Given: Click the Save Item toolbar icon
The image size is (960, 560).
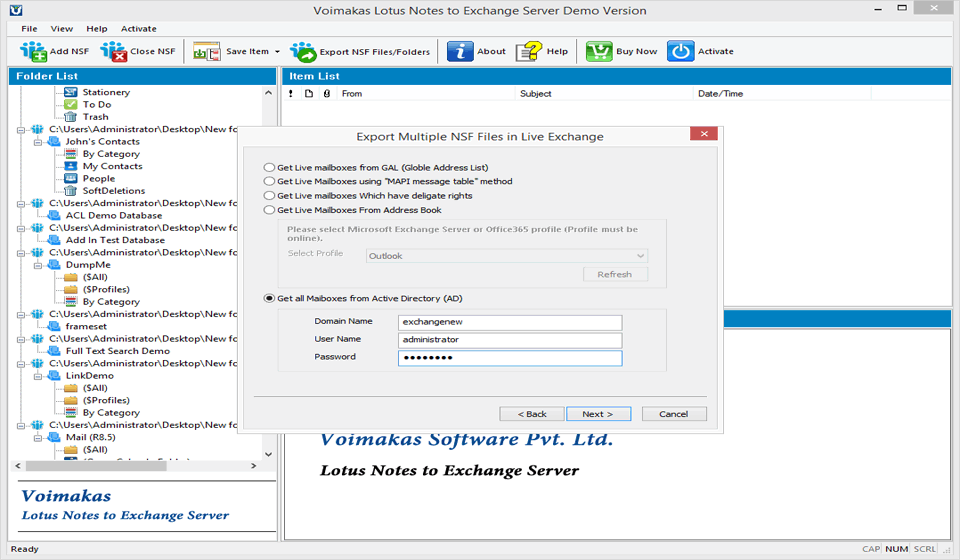Looking at the screenshot, I should [x=207, y=52].
